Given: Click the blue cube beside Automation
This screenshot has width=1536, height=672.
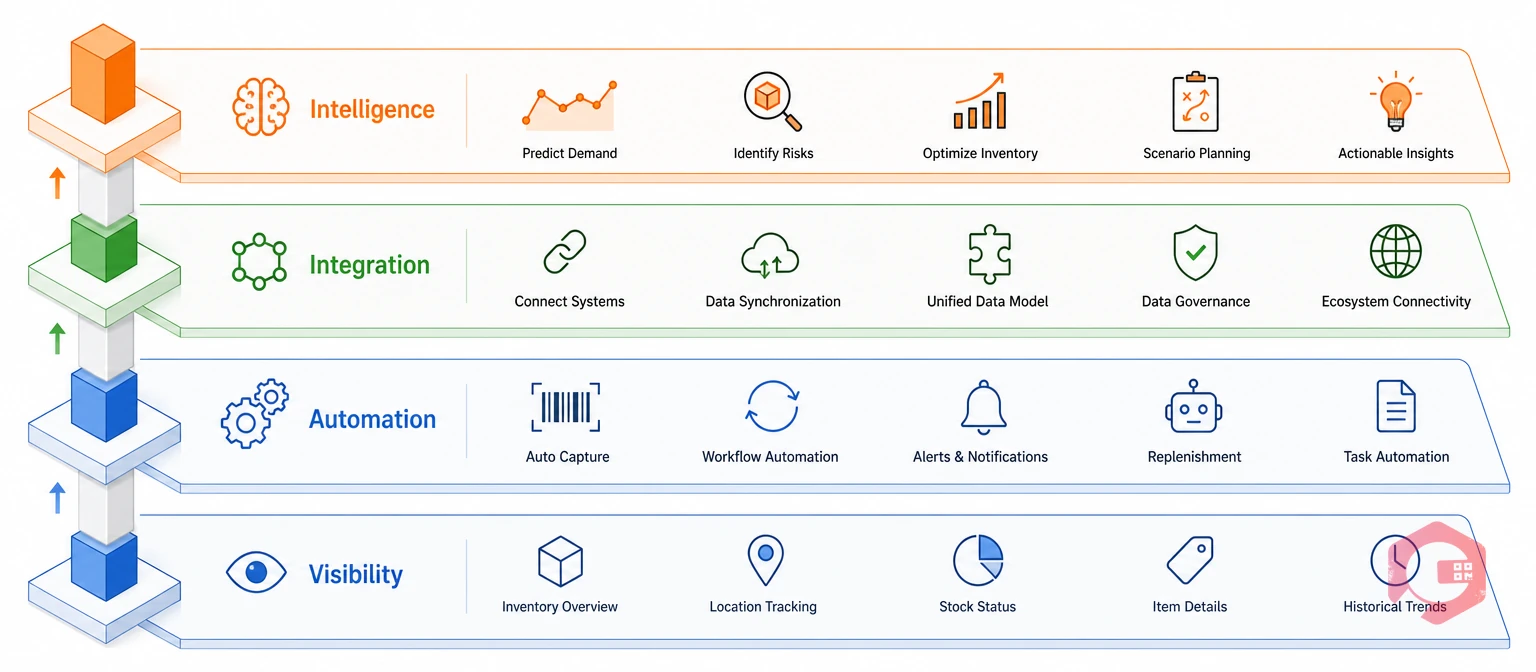Looking at the screenshot, I should pyautogui.click(x=103, y=403).
